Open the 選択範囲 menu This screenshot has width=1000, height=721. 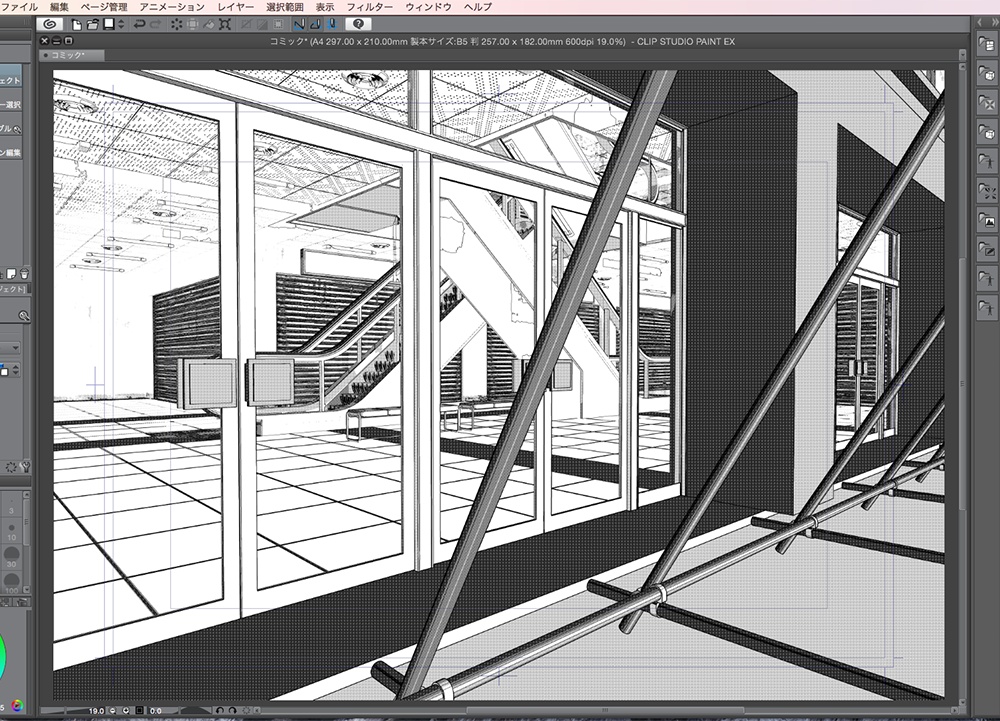(284, 7)
